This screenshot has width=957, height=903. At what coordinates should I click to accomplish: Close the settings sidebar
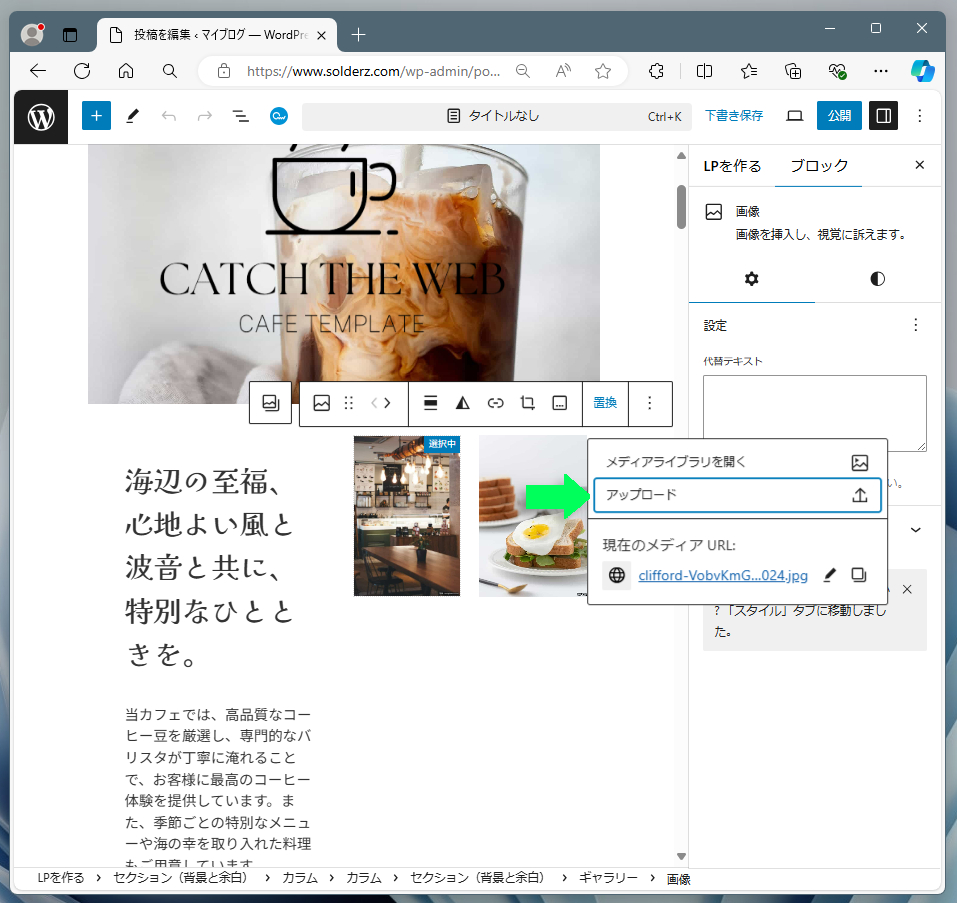click(920, 165)
